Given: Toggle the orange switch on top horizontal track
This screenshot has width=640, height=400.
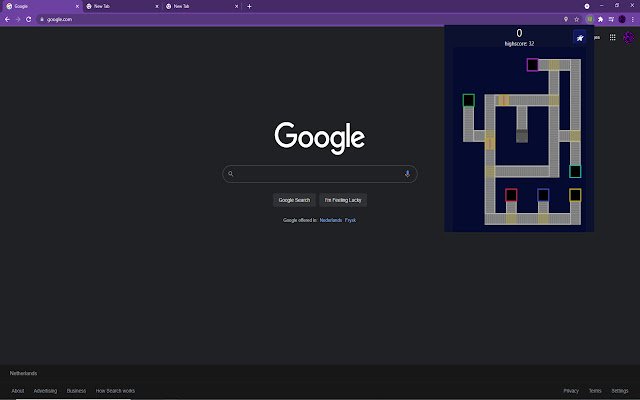Looking at the screenshot, I should coord(504,100).
